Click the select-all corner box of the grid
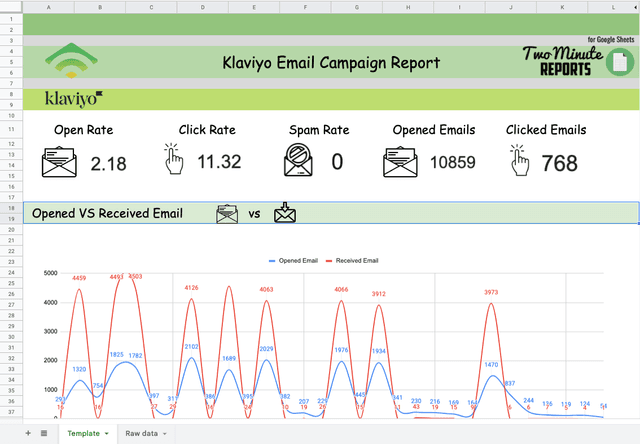The image size is (640, 444). [x=11, y=7]
